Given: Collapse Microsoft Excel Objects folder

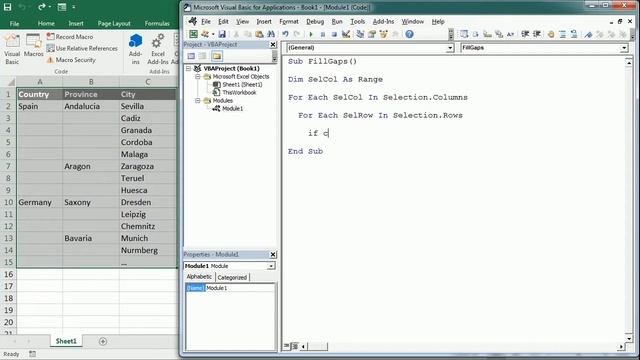Looking at the screenshot, I should [x=198, y=77].
